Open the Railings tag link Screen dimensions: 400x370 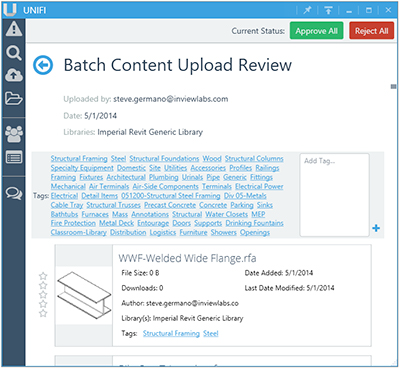[267, 168]
